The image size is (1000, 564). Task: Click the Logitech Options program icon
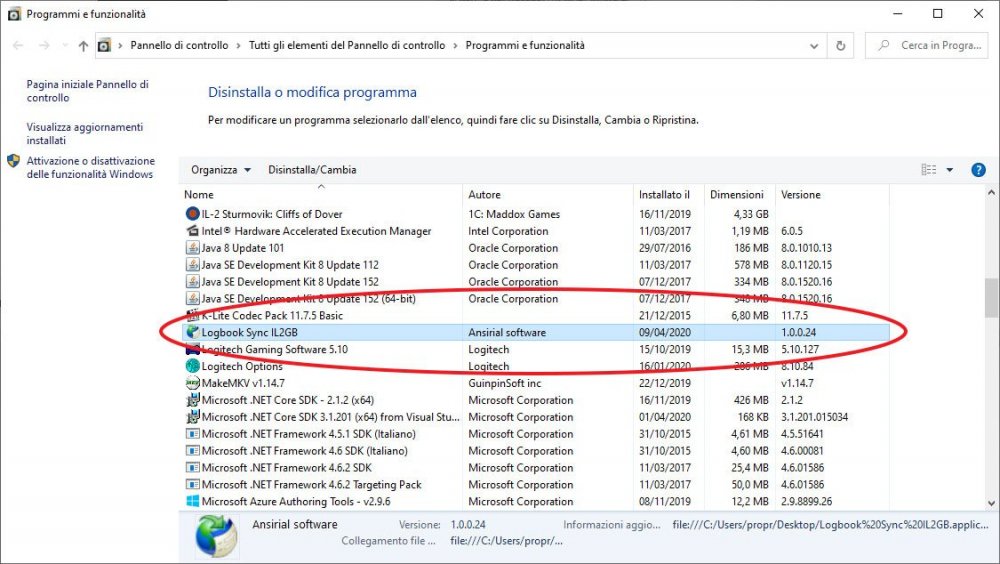(x=193, y=366)
